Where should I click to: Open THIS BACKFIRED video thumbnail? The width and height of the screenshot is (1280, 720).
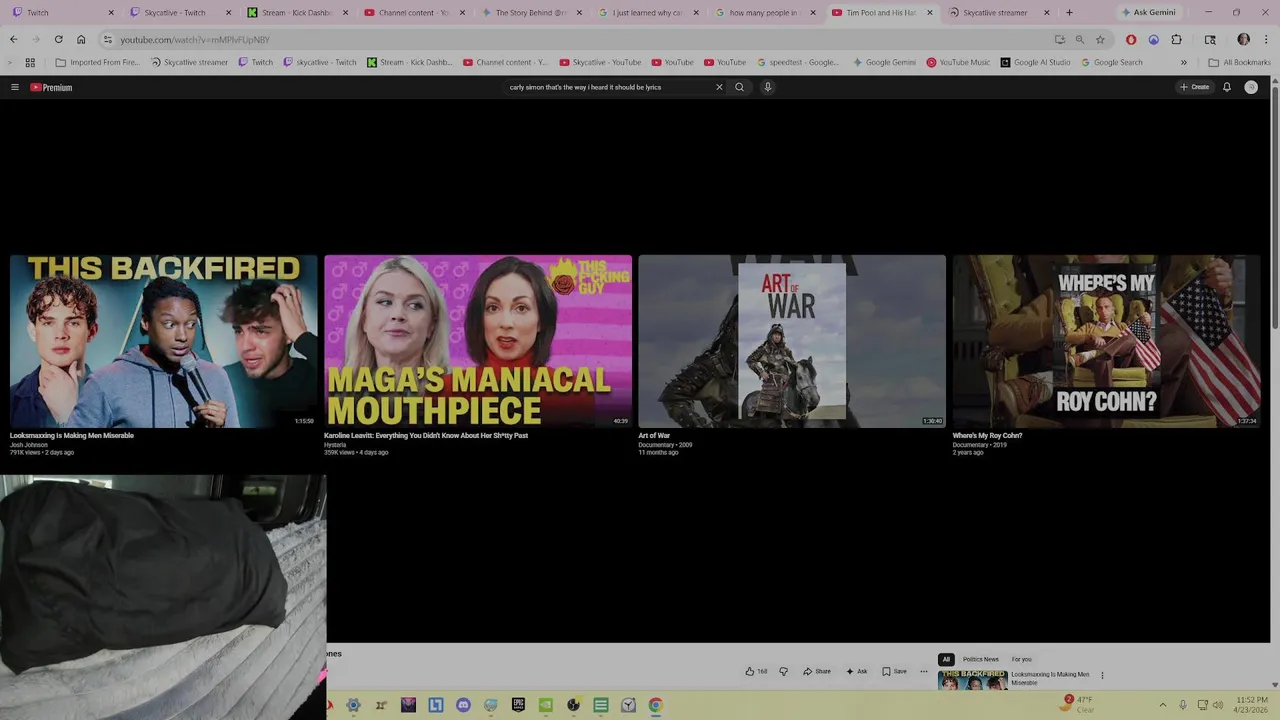[x=163, y=341]
